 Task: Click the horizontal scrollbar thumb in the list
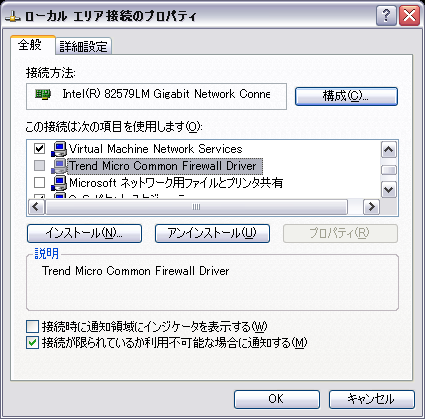click(197, 207)
